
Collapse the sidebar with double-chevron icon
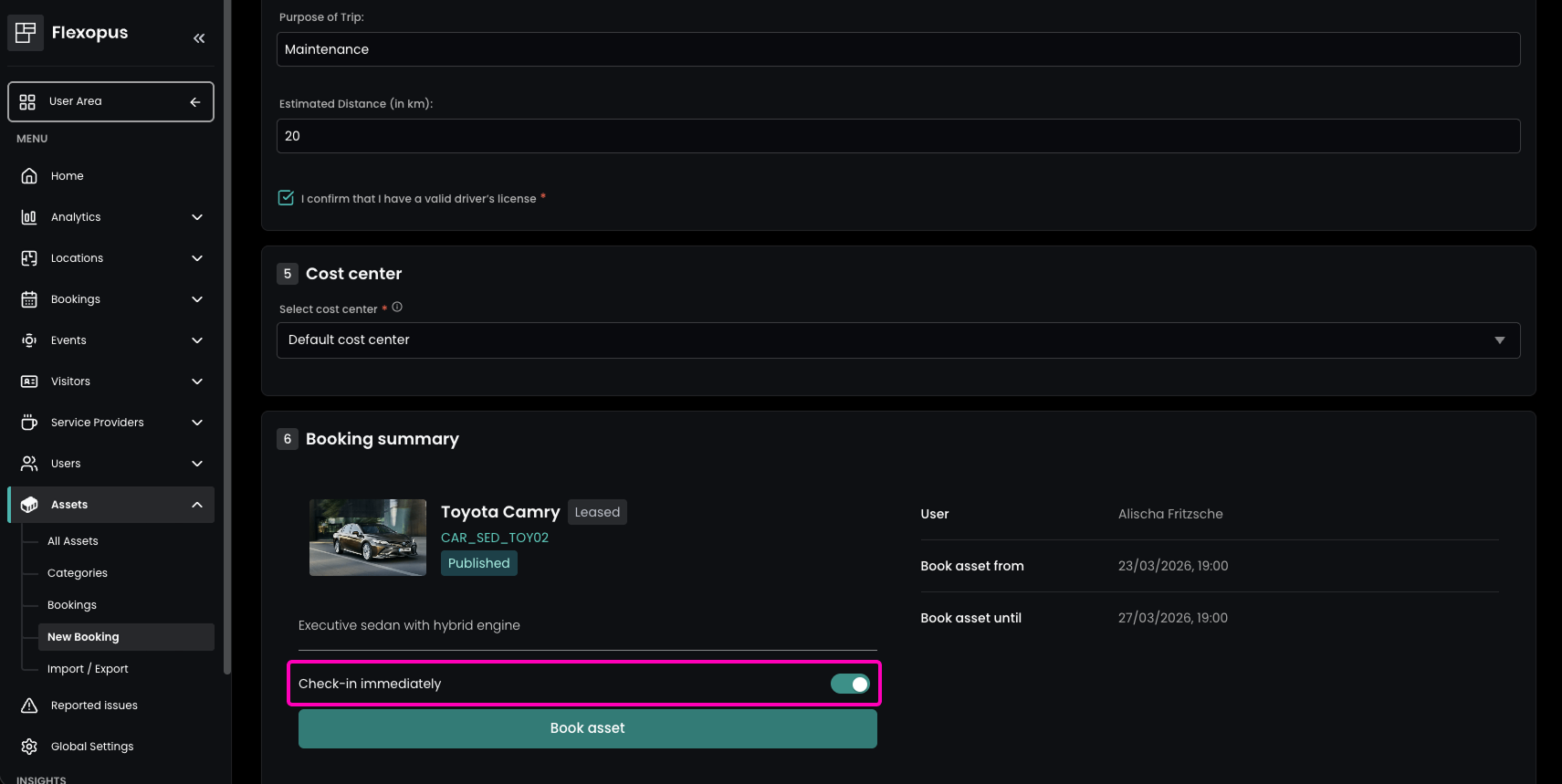(199, 38)
